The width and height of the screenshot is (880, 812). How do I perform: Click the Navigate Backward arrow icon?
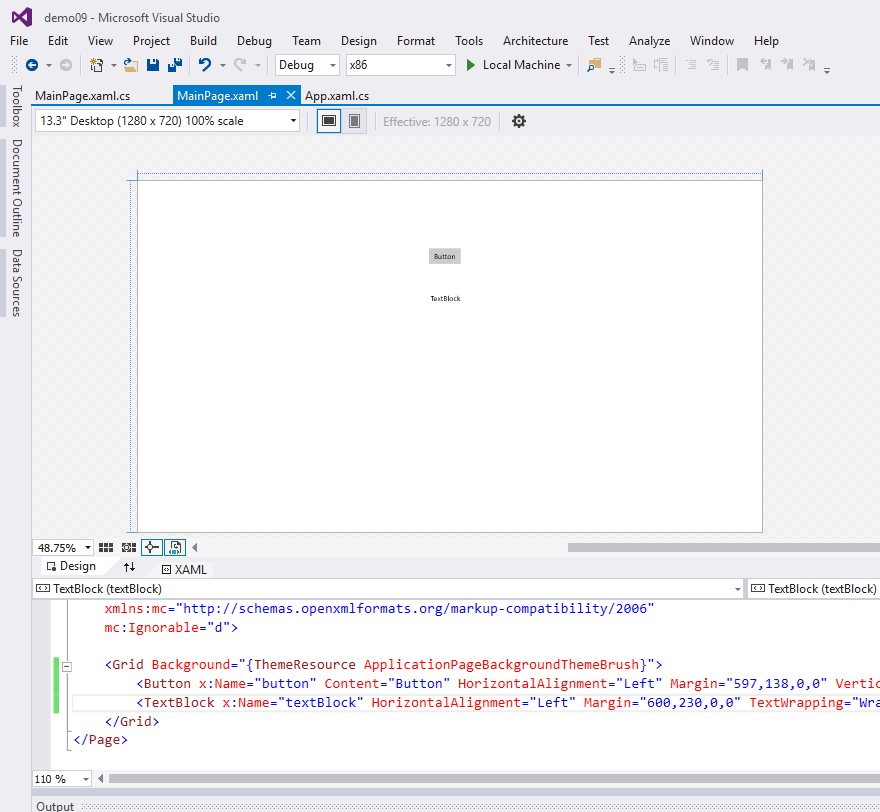[31, 65]
